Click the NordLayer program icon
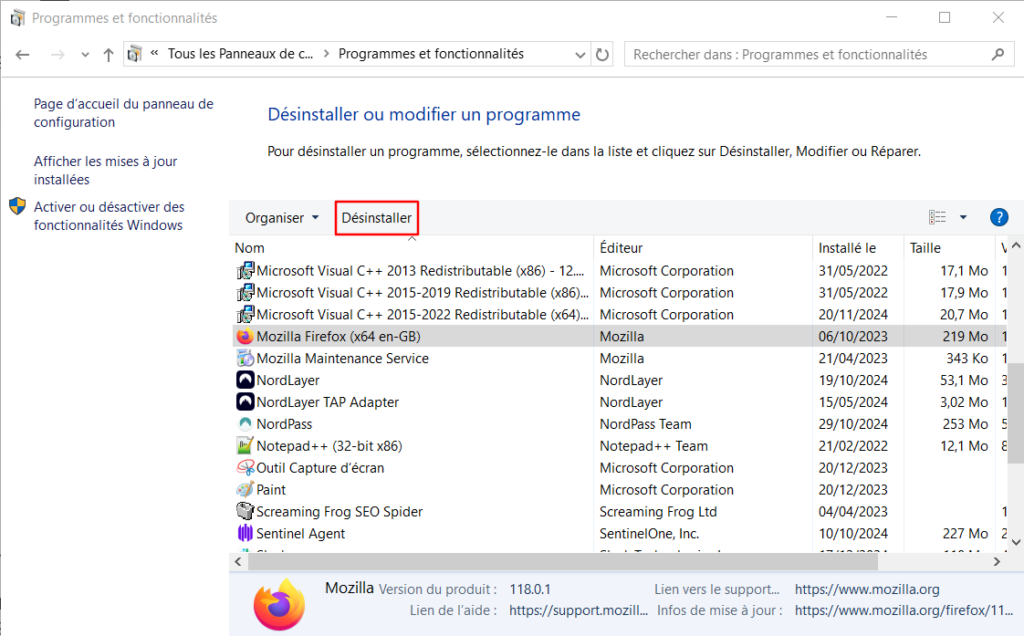Image resolution: width=1024 pixels, height=636 pixels. click(x=245, y=380)
